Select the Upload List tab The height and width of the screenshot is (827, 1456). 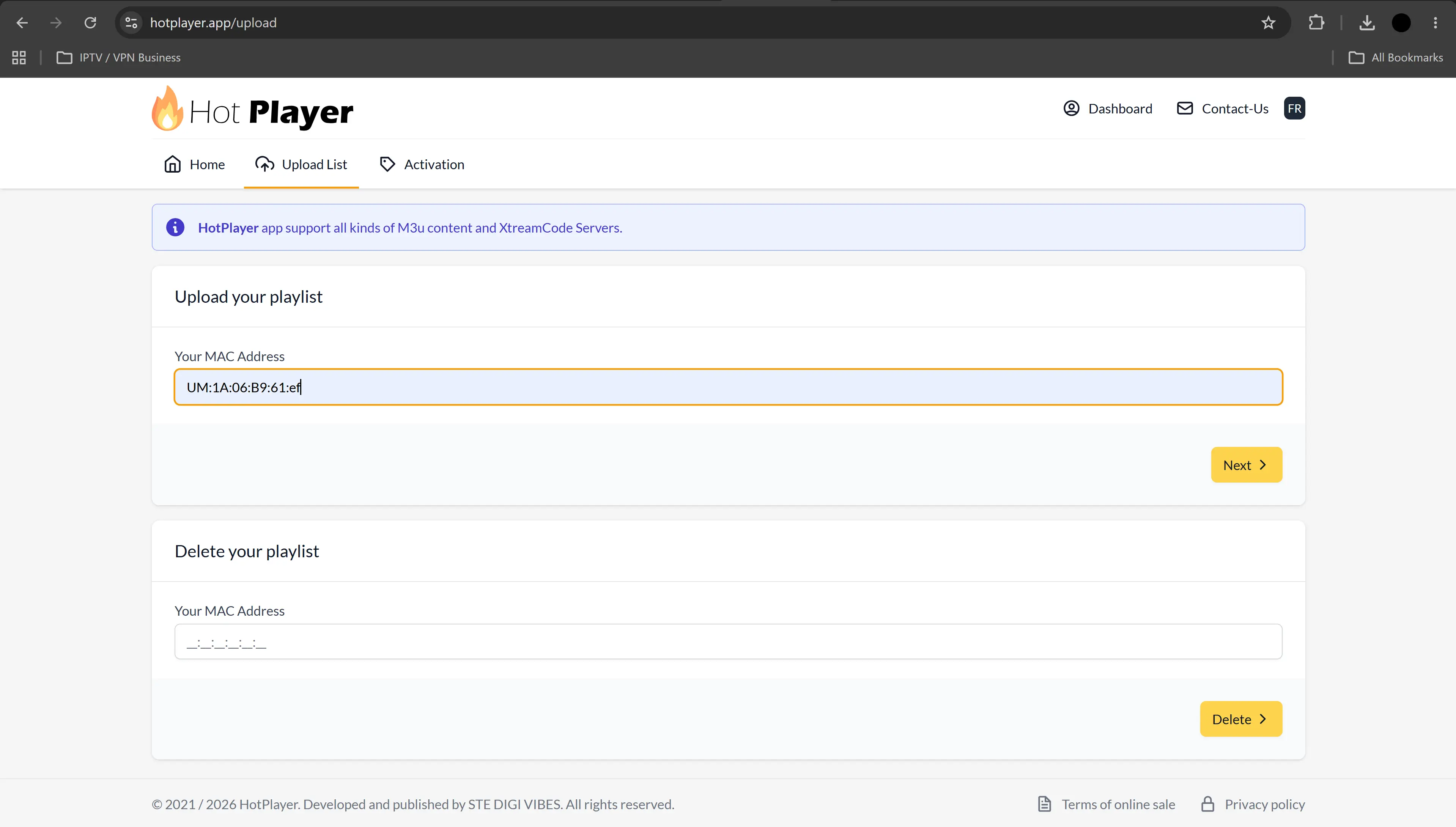pyautogui.click(x=301, y=164)
